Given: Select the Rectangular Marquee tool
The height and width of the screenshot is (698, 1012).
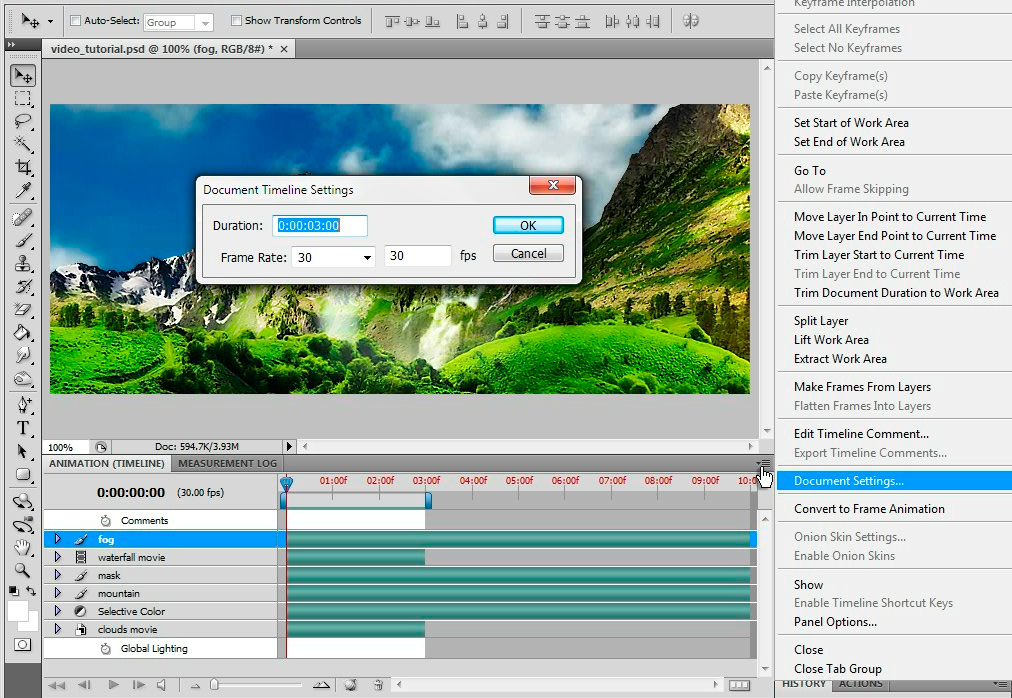Looking at the screenshot, I should point(23,99).
